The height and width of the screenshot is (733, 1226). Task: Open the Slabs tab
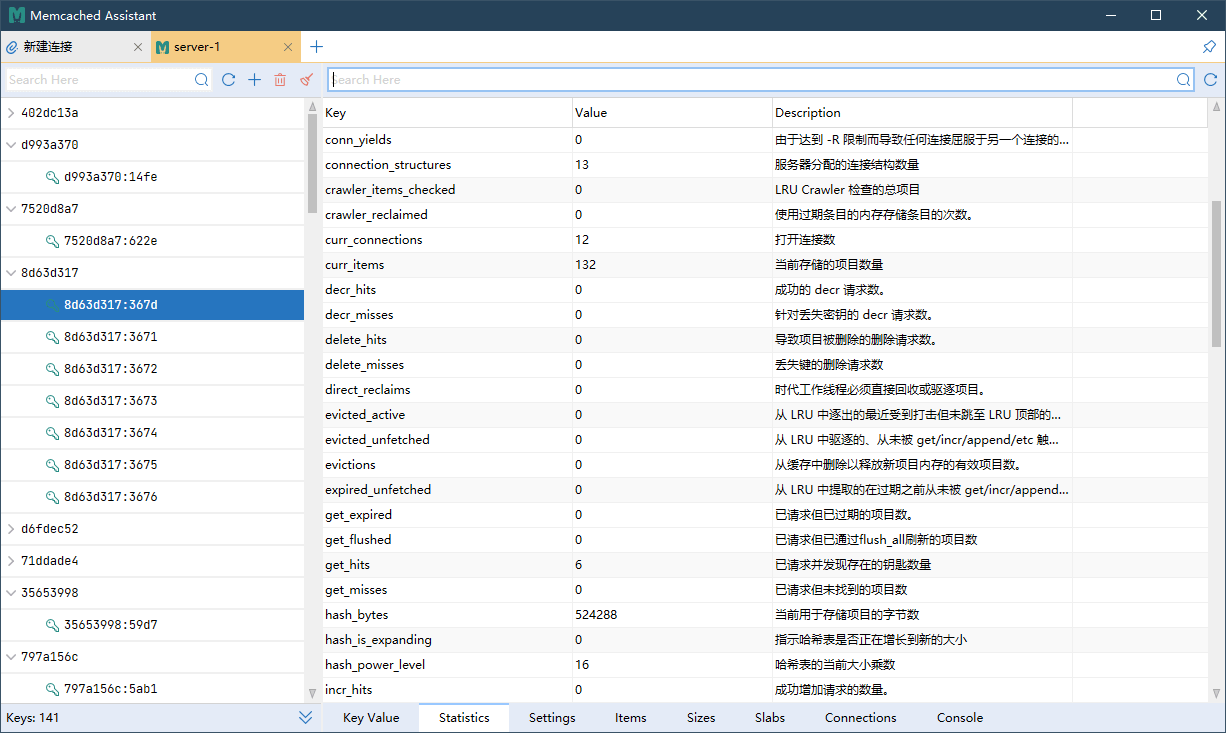tap(770, 718)
